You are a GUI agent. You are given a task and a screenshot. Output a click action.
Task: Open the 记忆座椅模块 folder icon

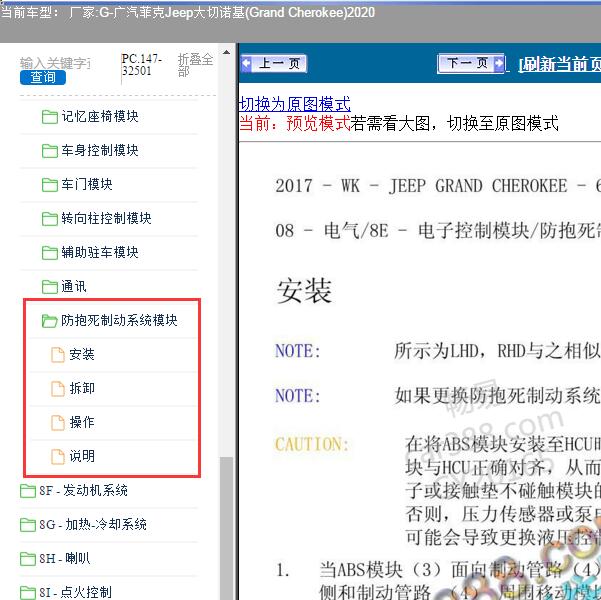coord(49,117)
